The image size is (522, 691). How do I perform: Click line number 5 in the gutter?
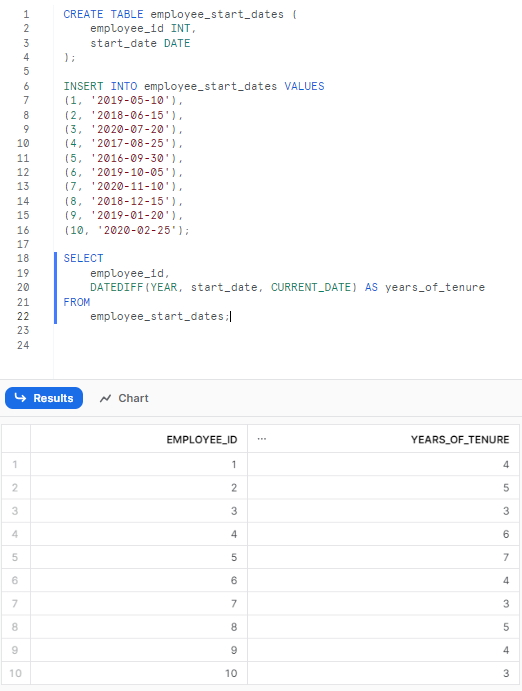pos(26,71)
